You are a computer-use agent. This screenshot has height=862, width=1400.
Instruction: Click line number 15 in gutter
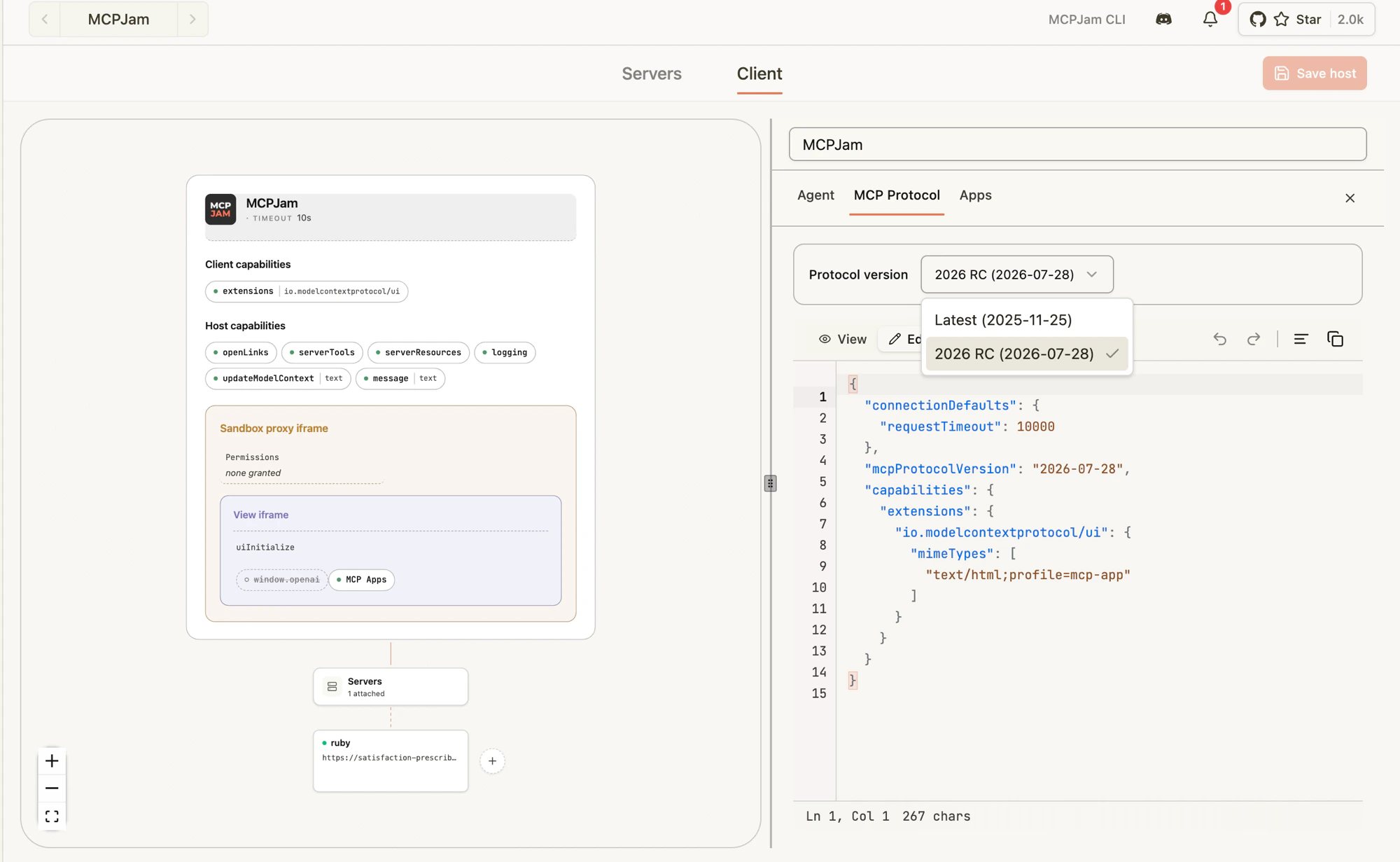[x=818, y=693]
